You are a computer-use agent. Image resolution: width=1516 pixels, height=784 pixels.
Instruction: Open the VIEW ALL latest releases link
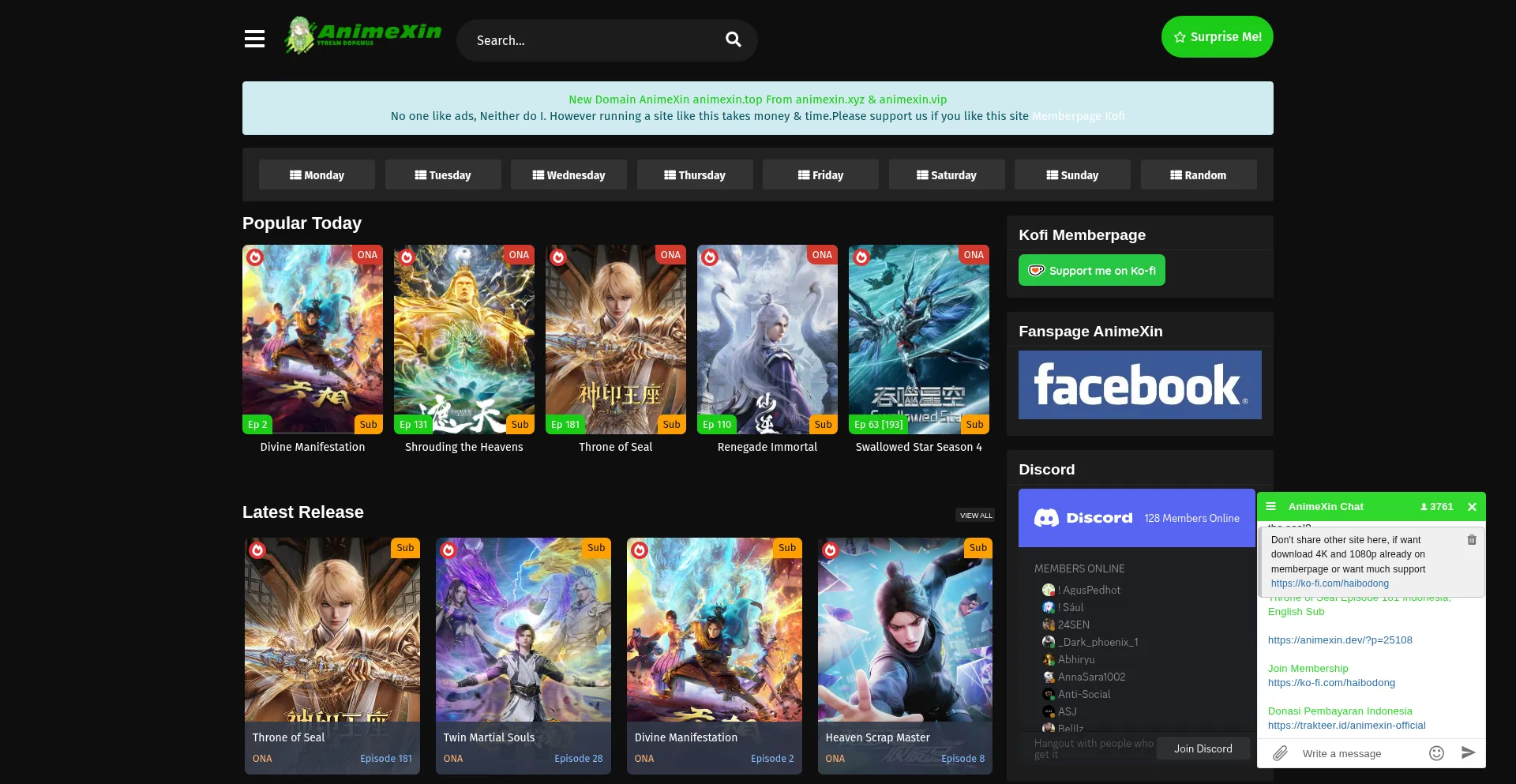[x=976, y=516]
